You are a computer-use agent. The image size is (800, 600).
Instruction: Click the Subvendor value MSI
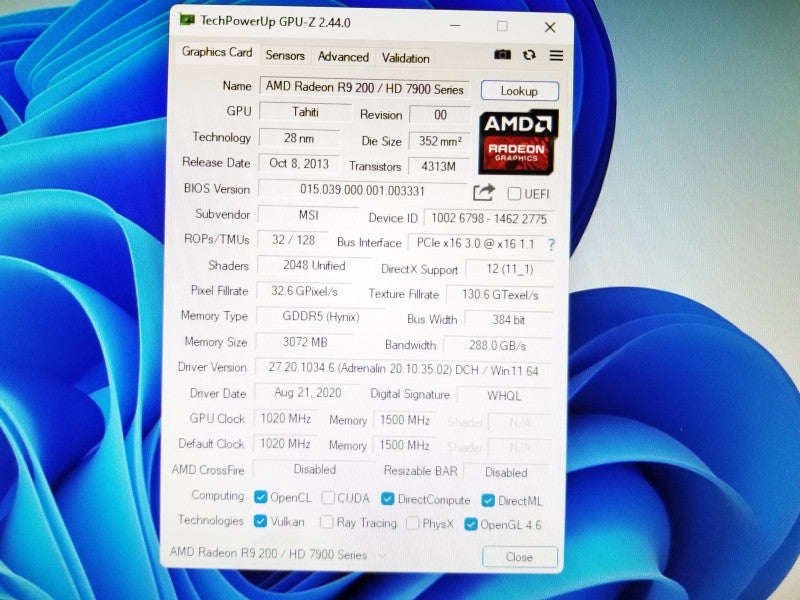[308, 215]
